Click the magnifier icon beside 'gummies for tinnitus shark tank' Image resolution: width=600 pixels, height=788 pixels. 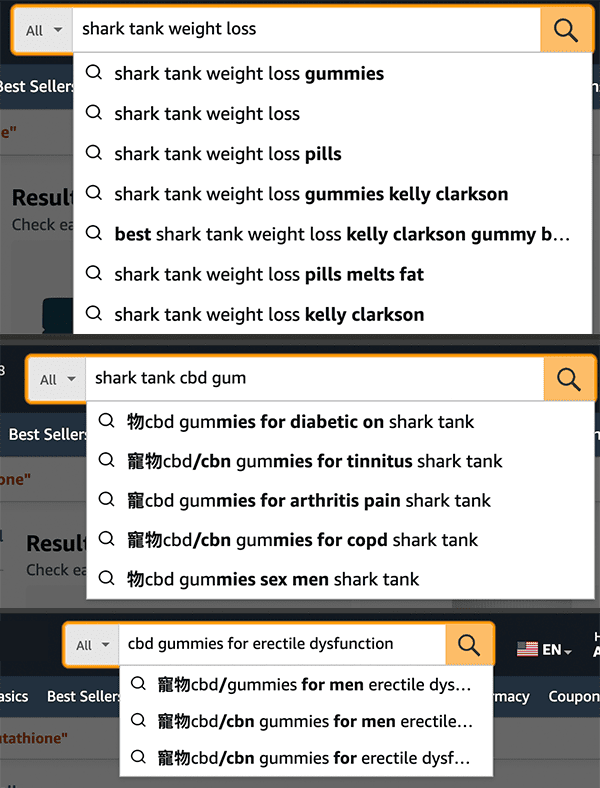(107, 460)
